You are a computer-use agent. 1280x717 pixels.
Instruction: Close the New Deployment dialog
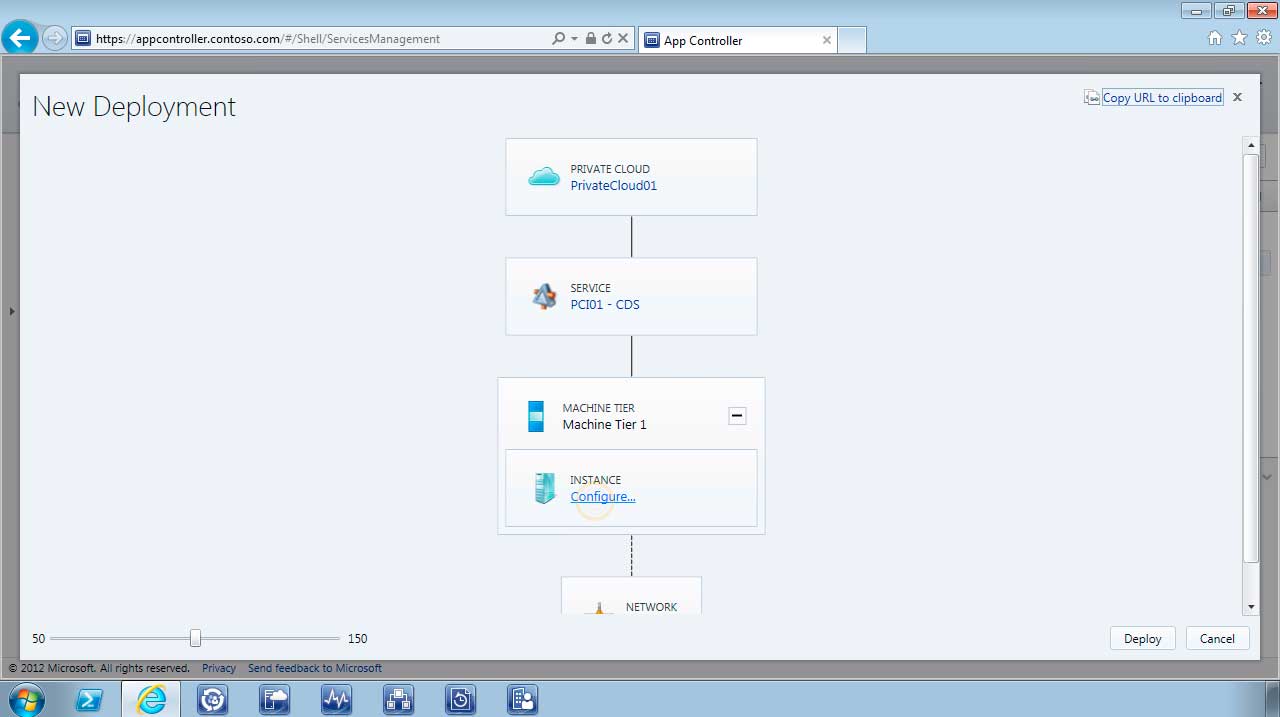[x=1237, y=97]
